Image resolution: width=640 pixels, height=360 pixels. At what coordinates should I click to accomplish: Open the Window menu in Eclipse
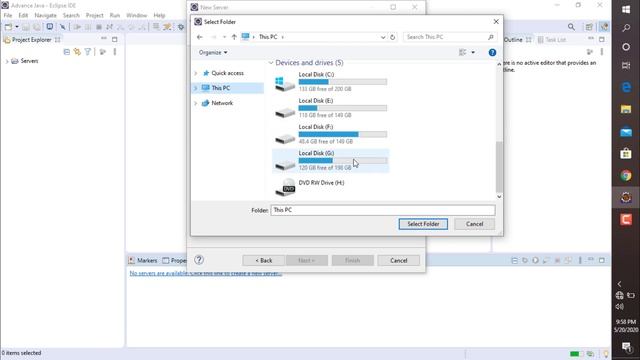click(136, 15)
